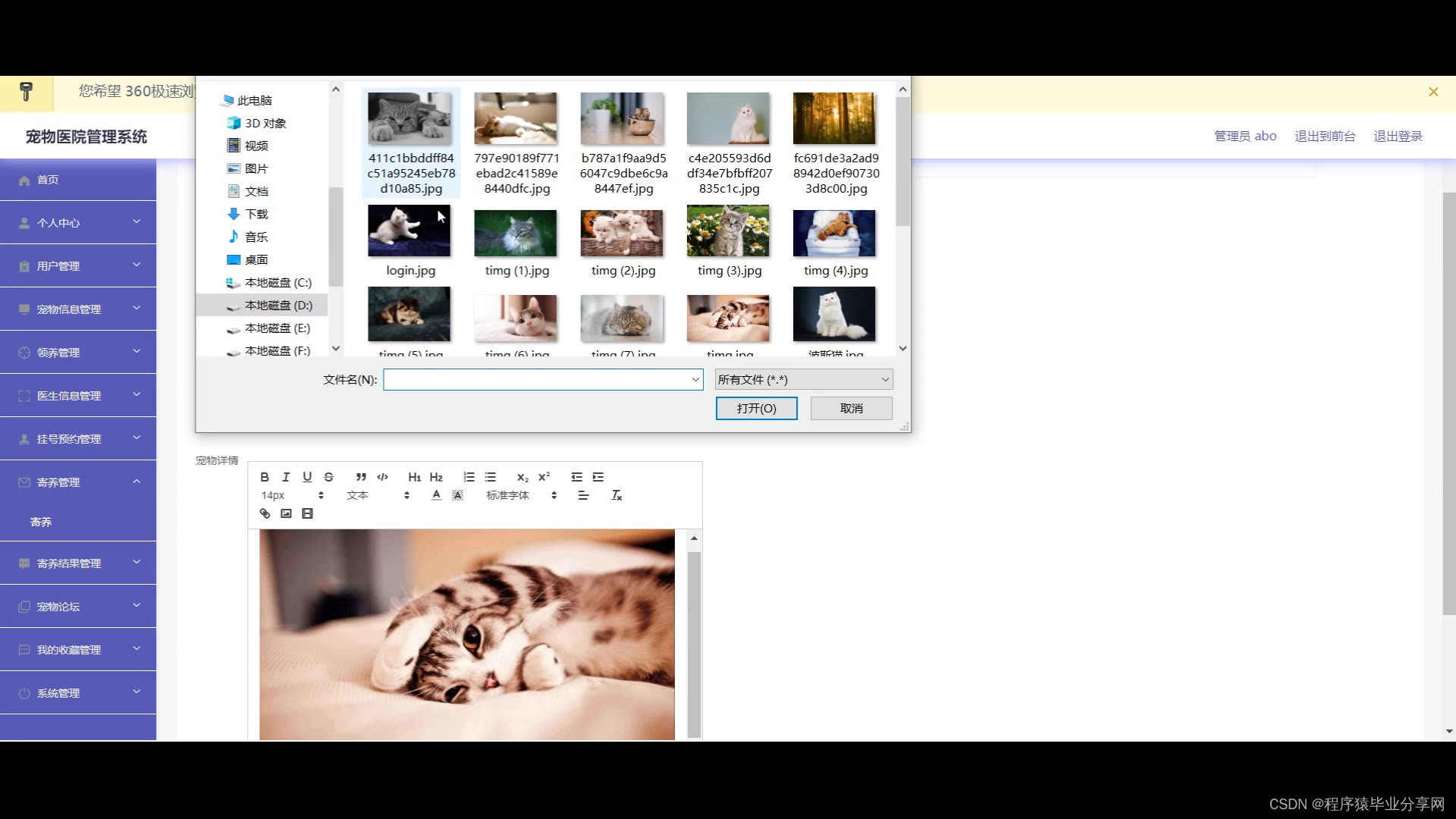Click the 退出登录 link
Screen dimensions: 1456x819
(x=1398, y=136)
